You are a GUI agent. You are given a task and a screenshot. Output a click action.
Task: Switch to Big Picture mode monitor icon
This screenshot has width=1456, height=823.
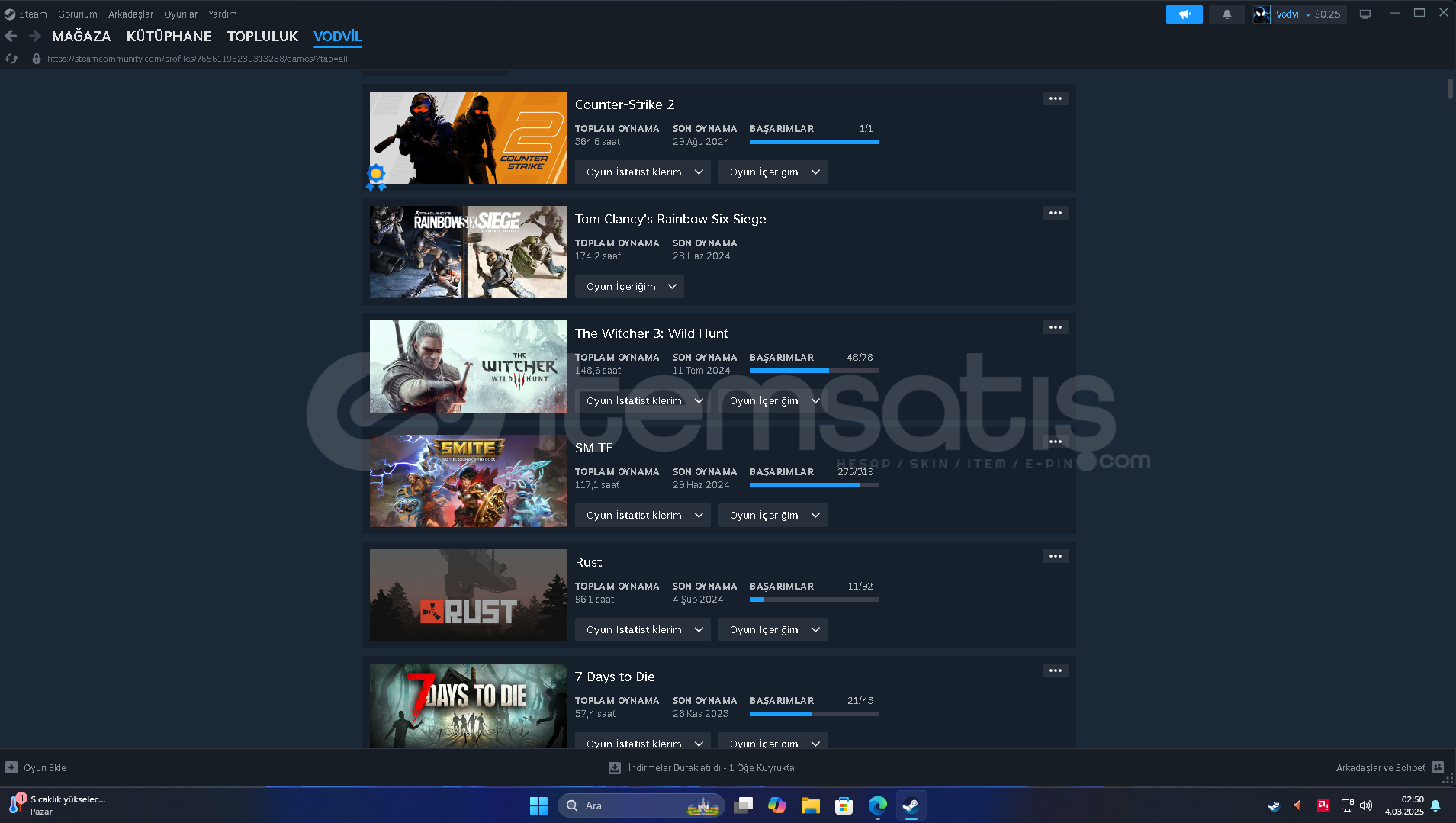click(1364, 14)
